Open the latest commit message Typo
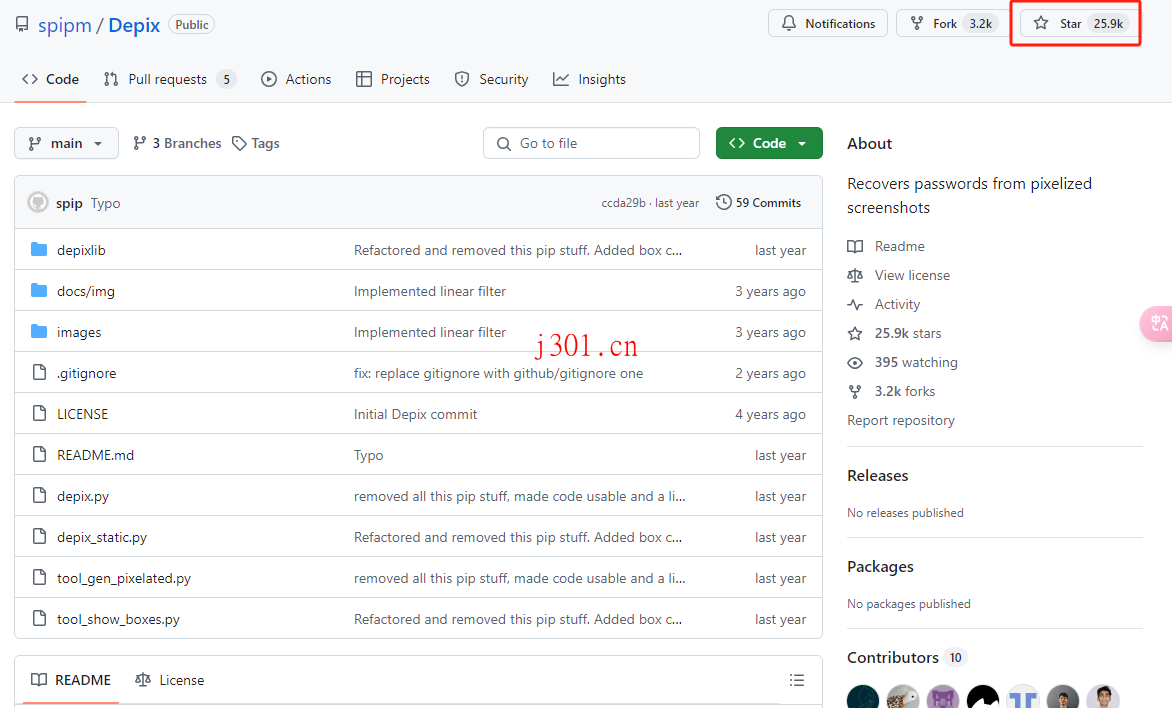The height and width of the screenshot is (708, 1172). coord(105,203)
